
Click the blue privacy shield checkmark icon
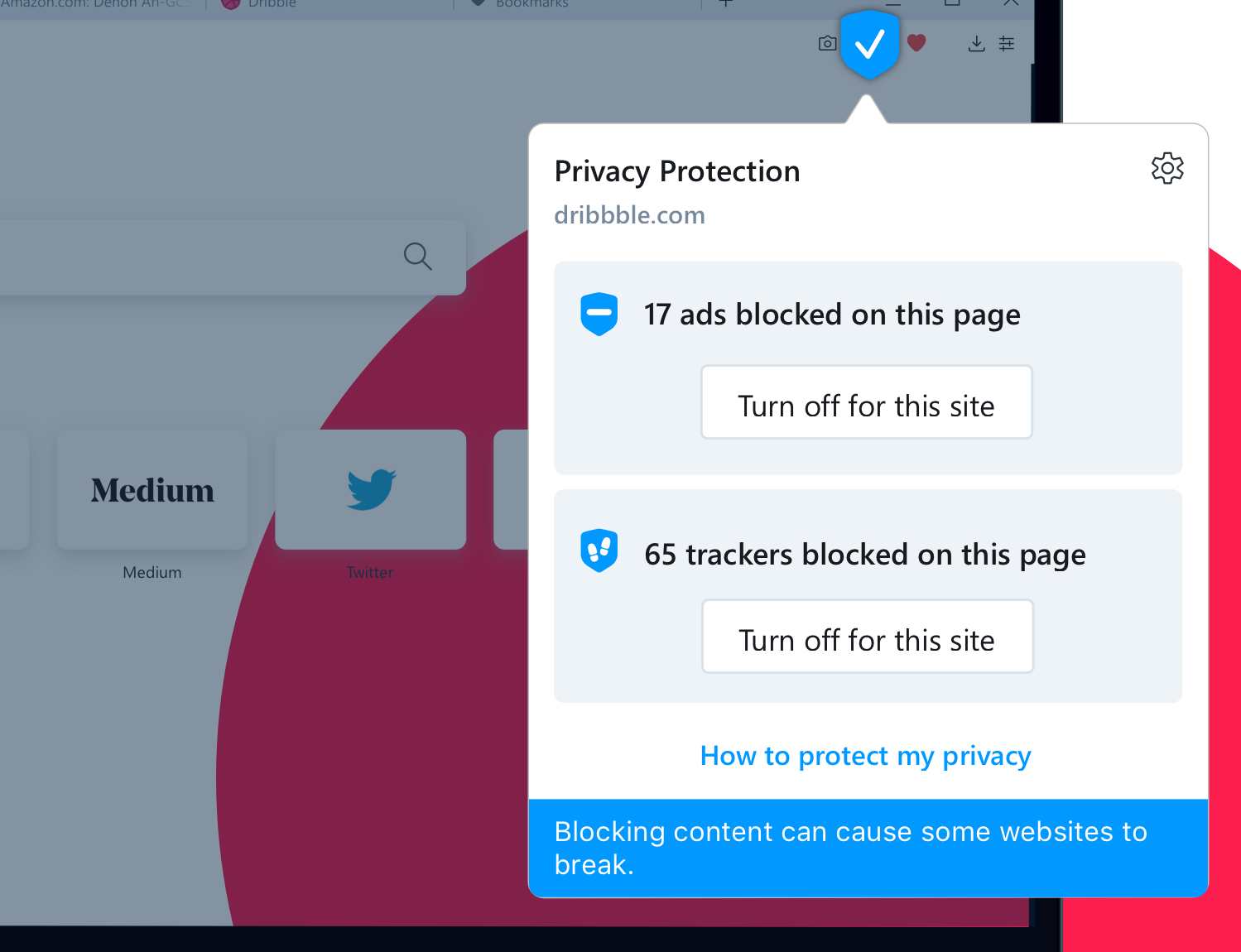pyautogui.click(x=869, y=45)
